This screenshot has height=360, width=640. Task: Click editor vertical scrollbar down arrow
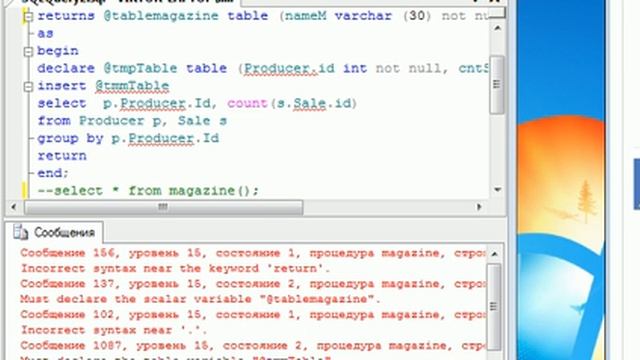497,189
